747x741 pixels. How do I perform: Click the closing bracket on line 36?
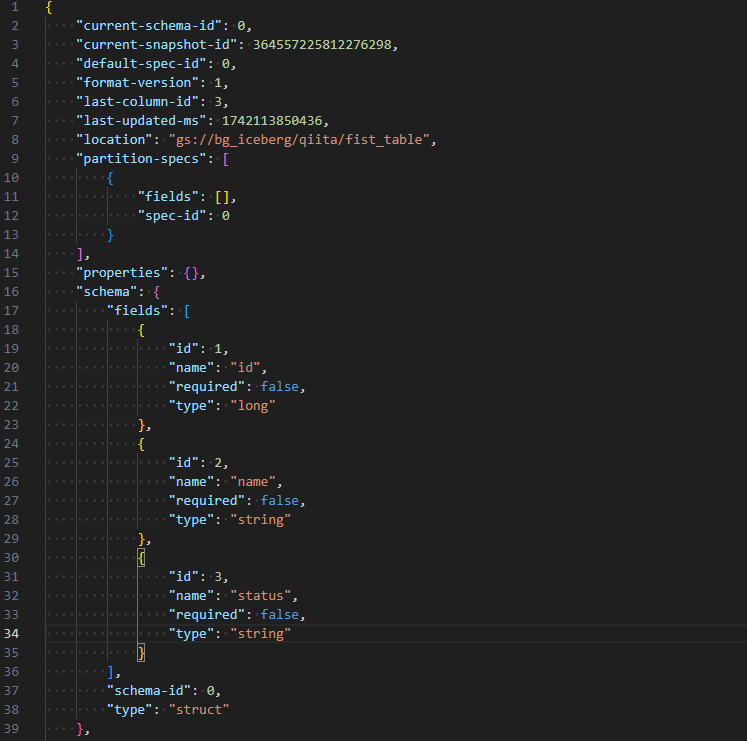click(x=111, y=672)
